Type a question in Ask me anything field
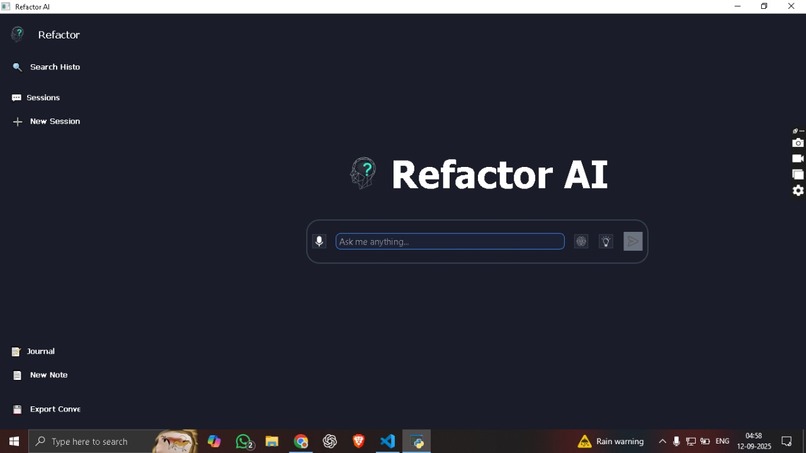 pyautogui.click(x=450, y=242)
